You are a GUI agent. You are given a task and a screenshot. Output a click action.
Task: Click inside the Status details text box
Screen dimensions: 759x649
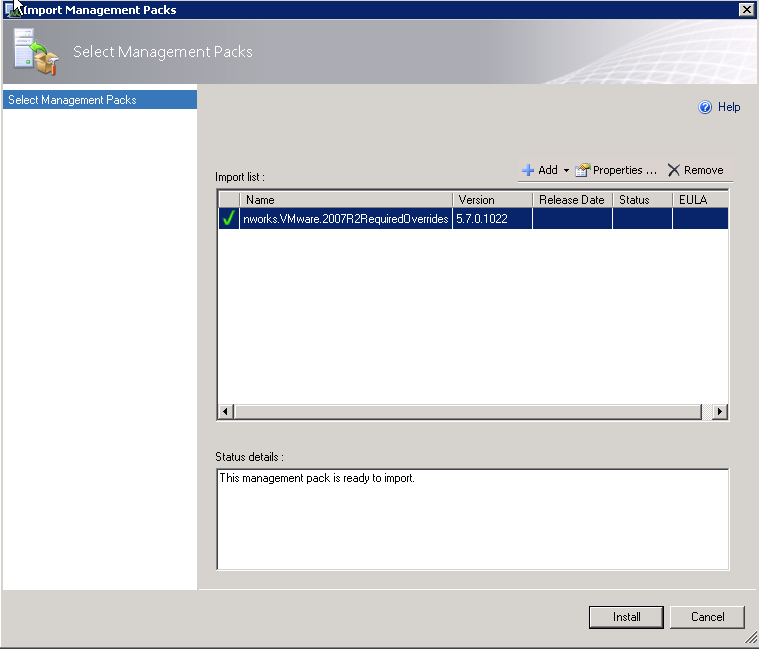coord(472,519)
